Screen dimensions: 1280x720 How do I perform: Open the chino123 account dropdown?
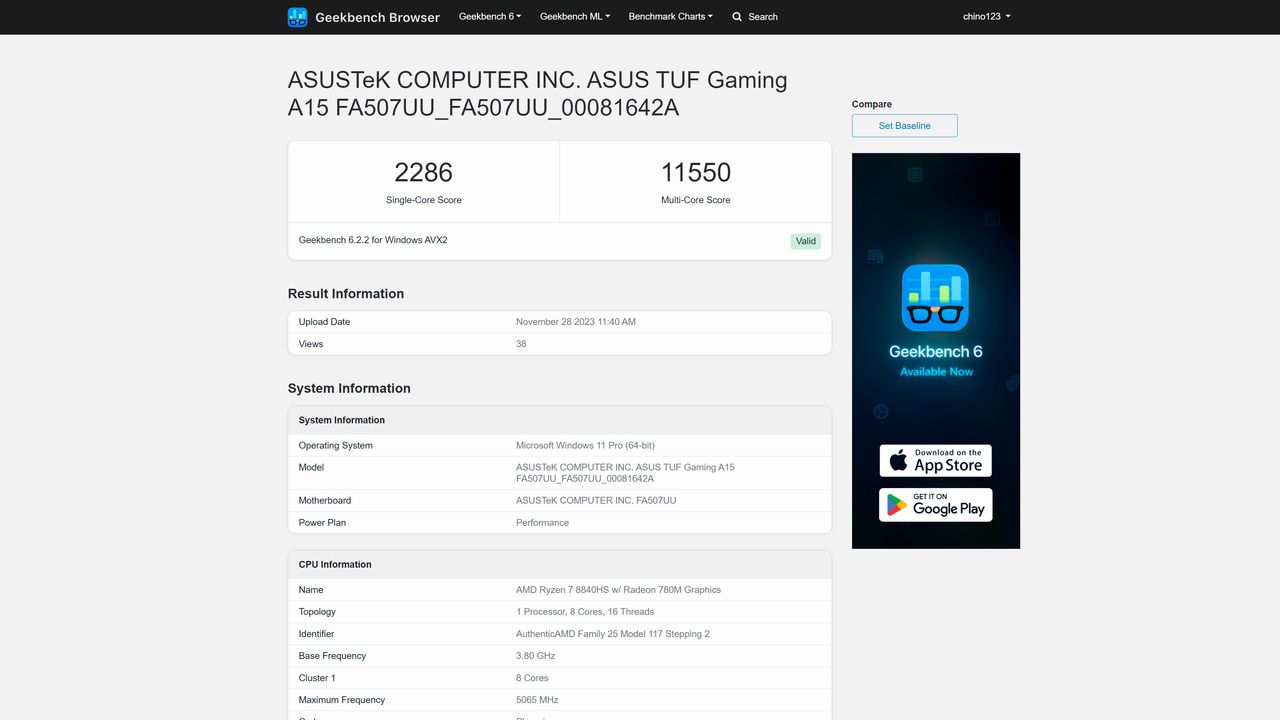pyautogui.click(x=987, y=17)
